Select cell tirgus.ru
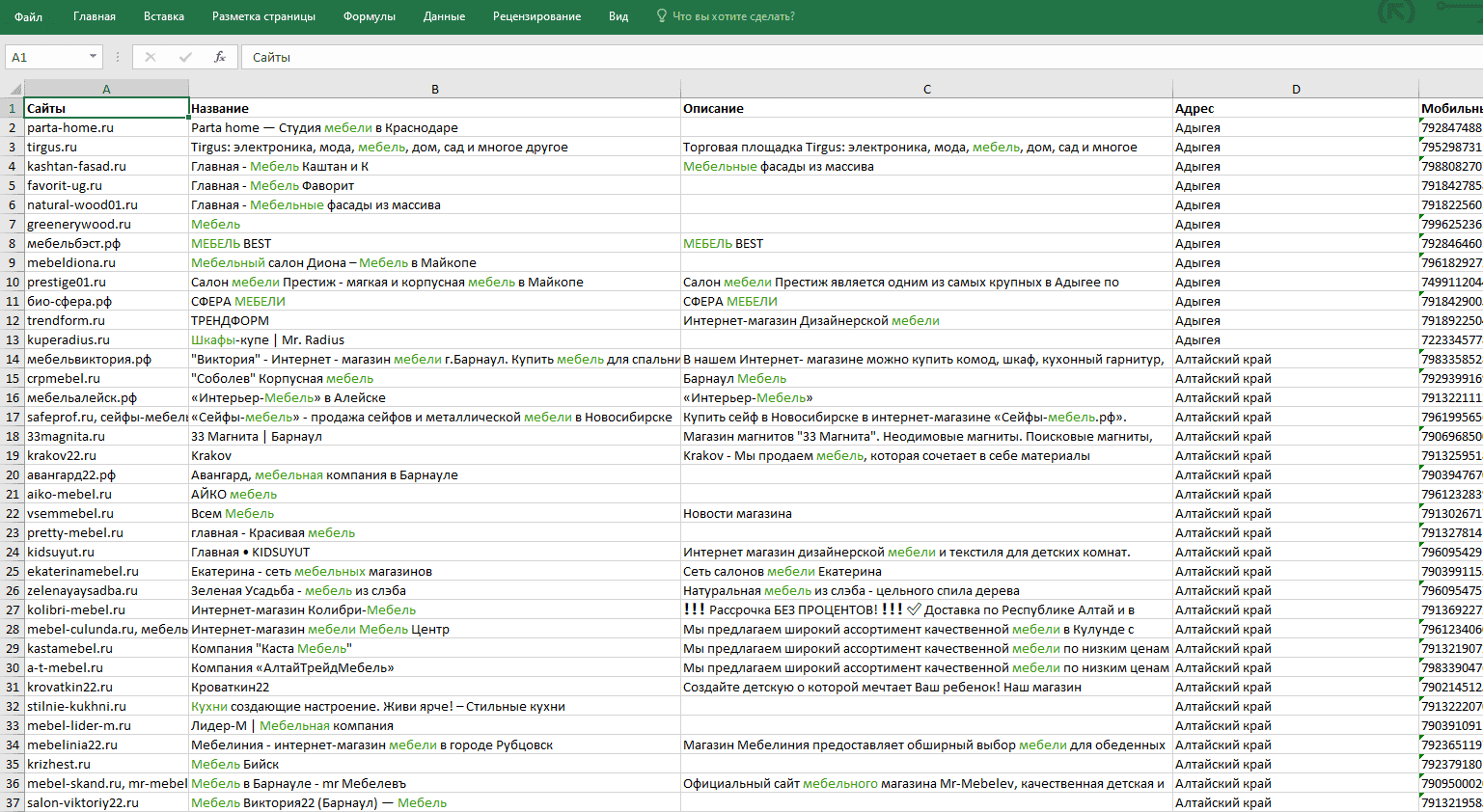1483x812 pixels. 106,147
